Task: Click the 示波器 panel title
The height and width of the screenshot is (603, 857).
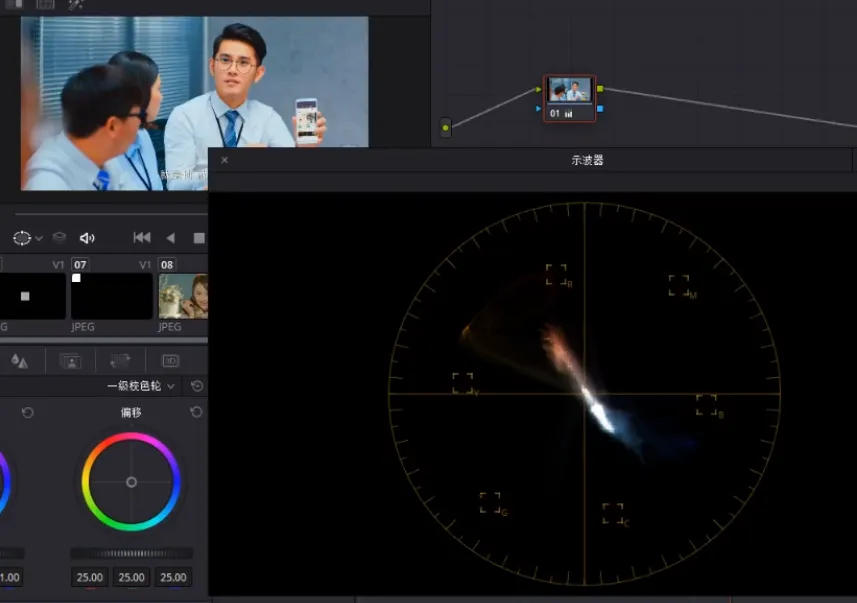Action: [x=587, y=160]
